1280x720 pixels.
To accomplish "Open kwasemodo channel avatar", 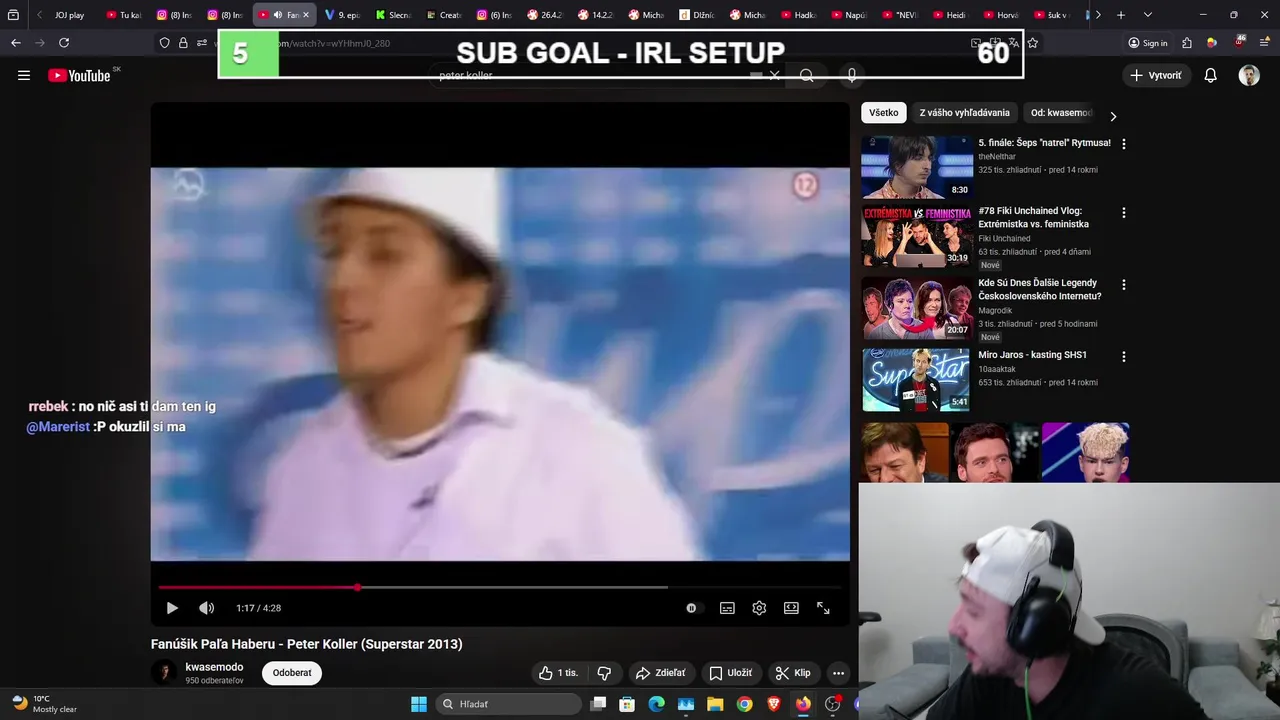I will [x=164, y=673].
